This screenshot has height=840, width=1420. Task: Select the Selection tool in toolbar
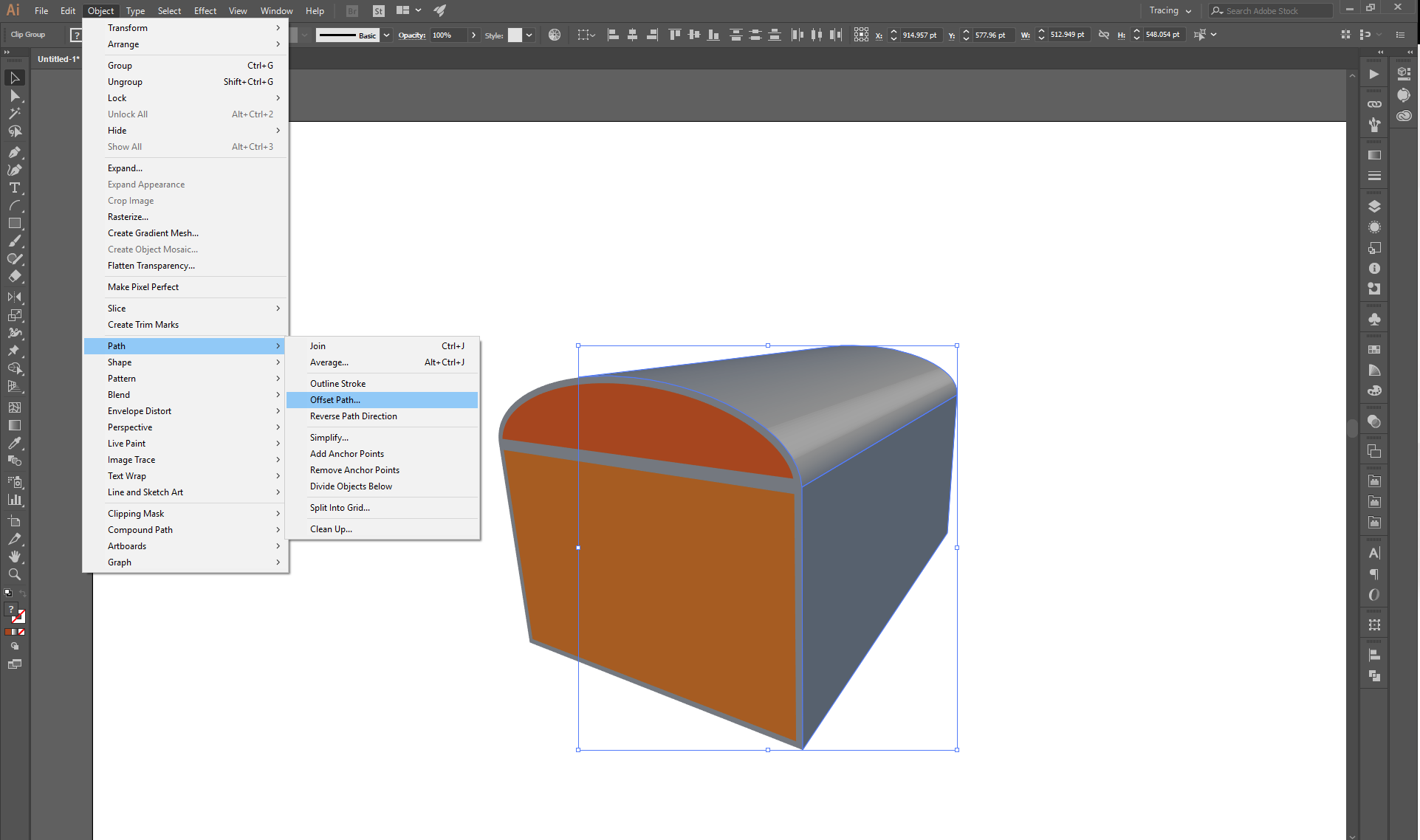(14, 77)
